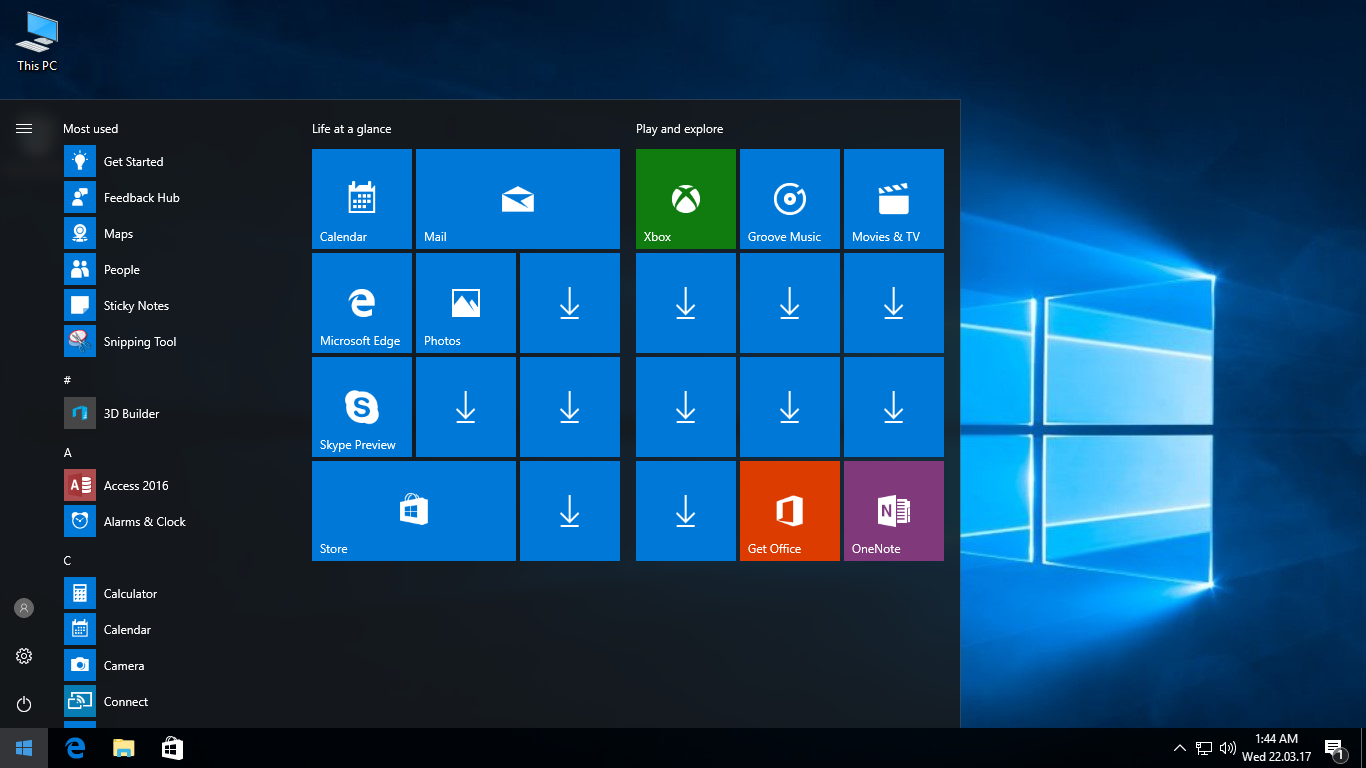The height and width of the screenshot is (768, 1366).
Task: Open the Store icon on the taskbar
Action: [x=172, y=748]
